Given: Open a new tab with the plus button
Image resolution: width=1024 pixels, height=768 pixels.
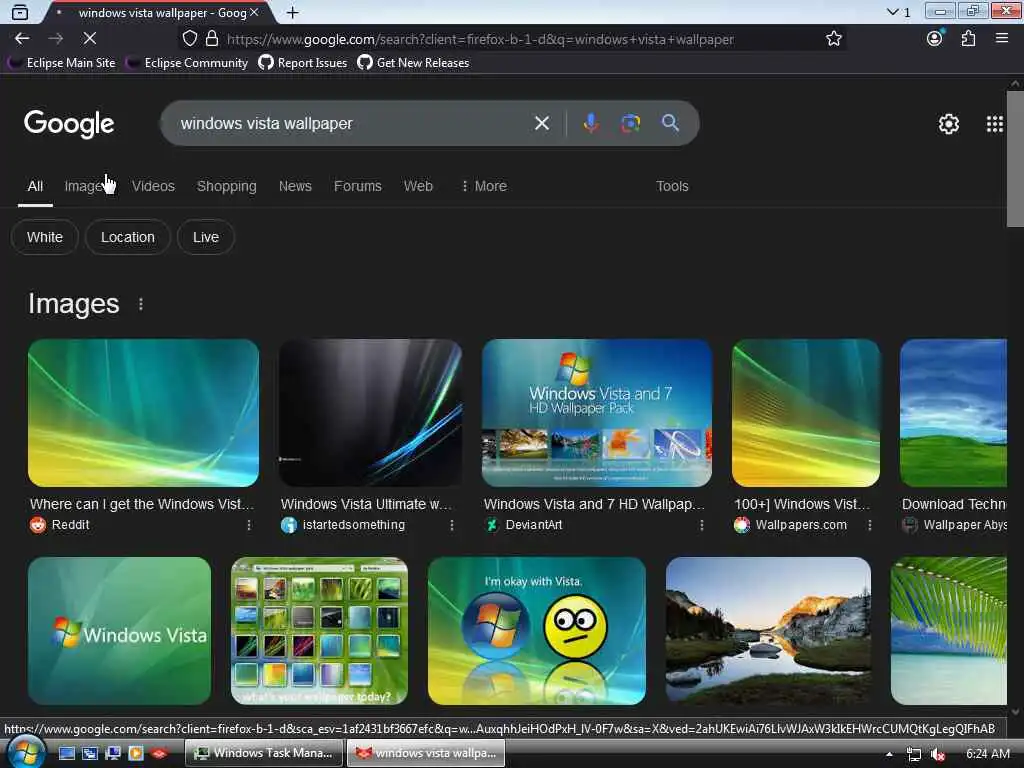Looking at the screenshot, I should coord(293,12).
